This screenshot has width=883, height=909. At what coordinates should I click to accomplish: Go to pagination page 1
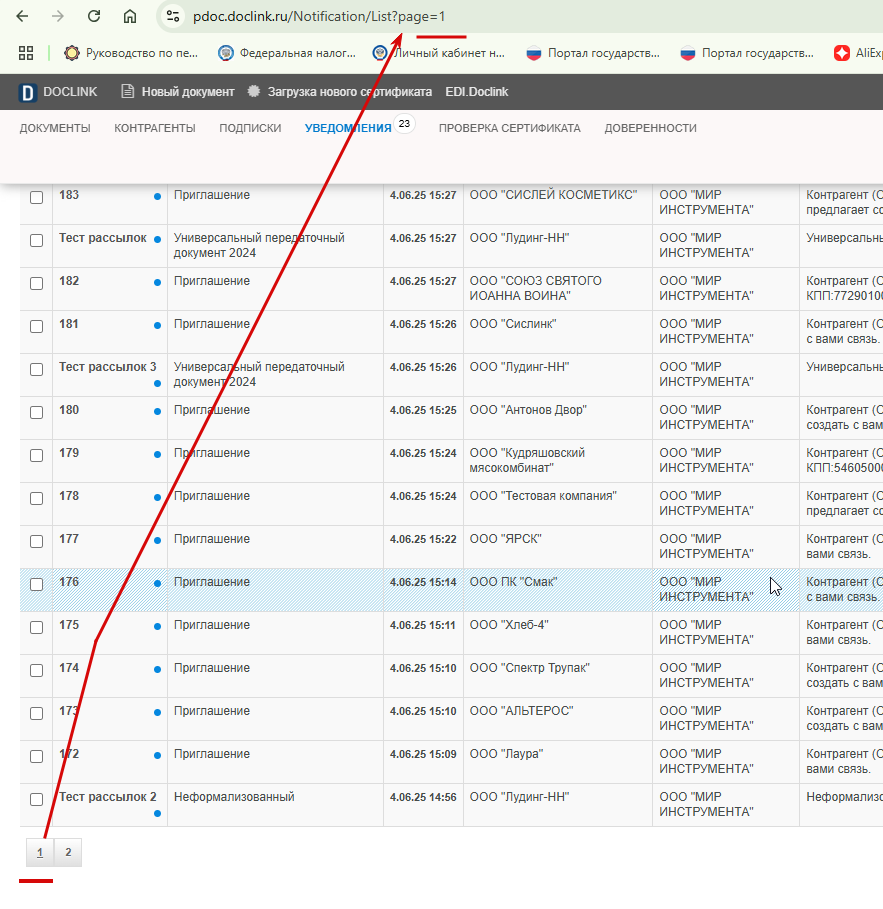[x=40, y=852]
